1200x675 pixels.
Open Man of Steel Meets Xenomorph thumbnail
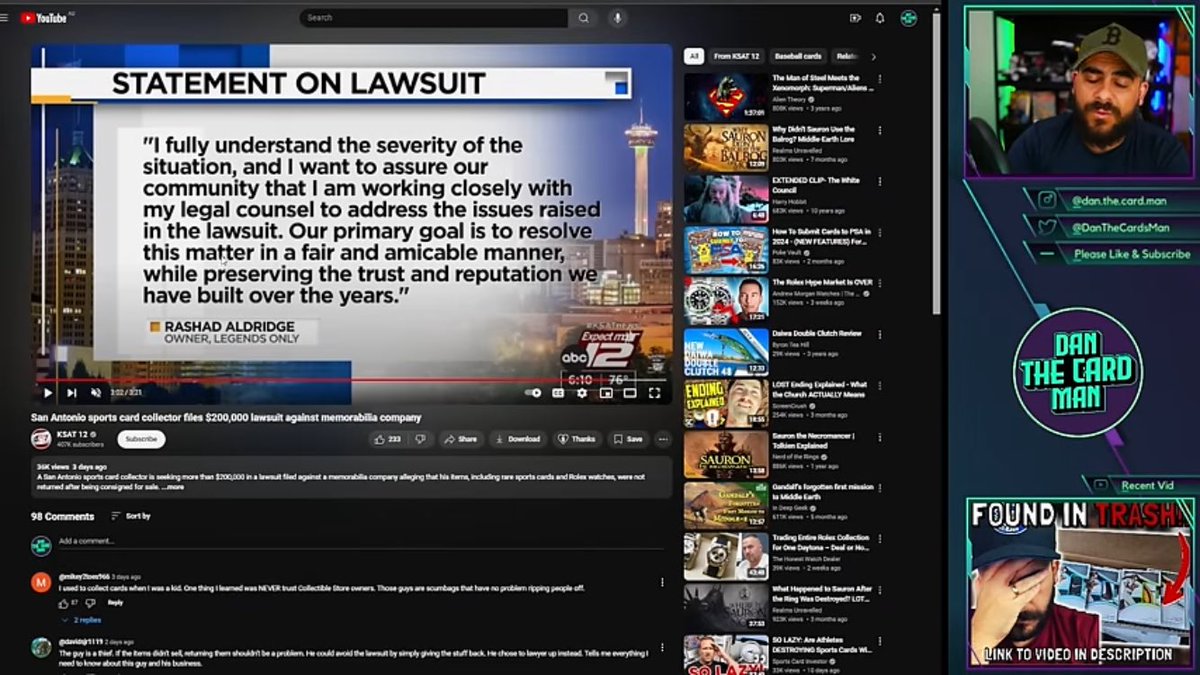point(726,97)
